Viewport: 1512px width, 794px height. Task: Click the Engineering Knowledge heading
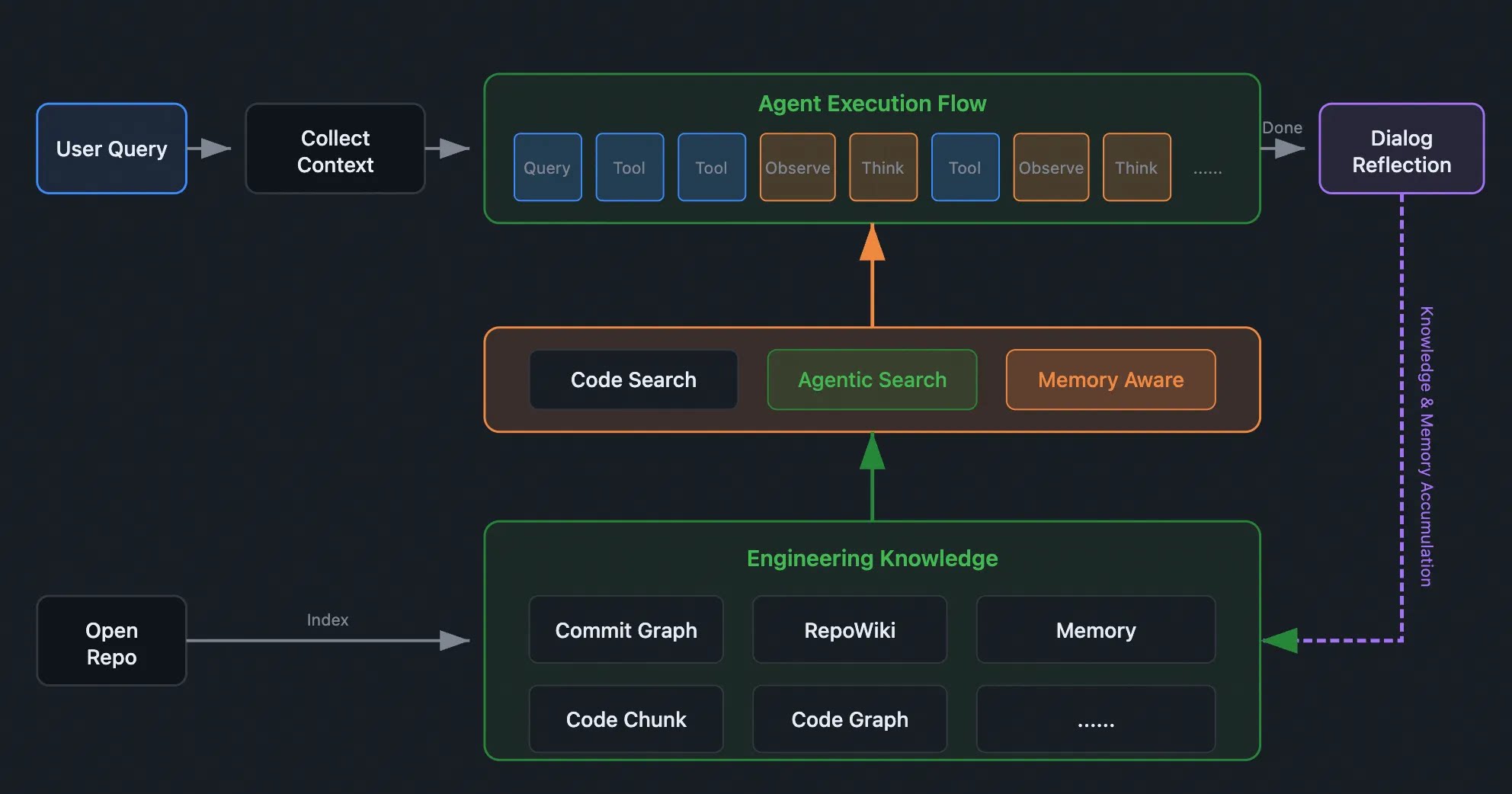coord(872,559)
